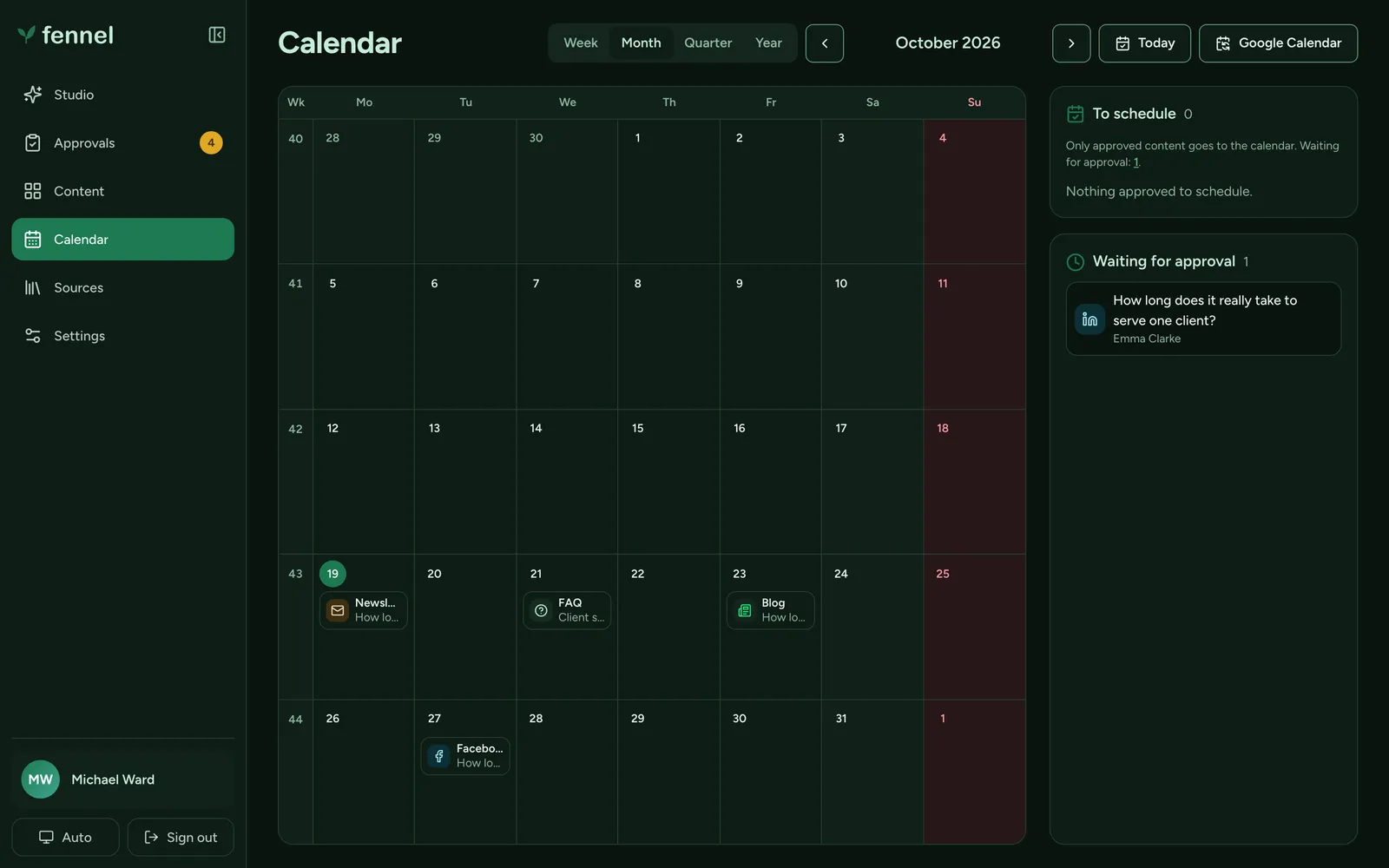Open the Facebook event on October 27

(465, 756)
